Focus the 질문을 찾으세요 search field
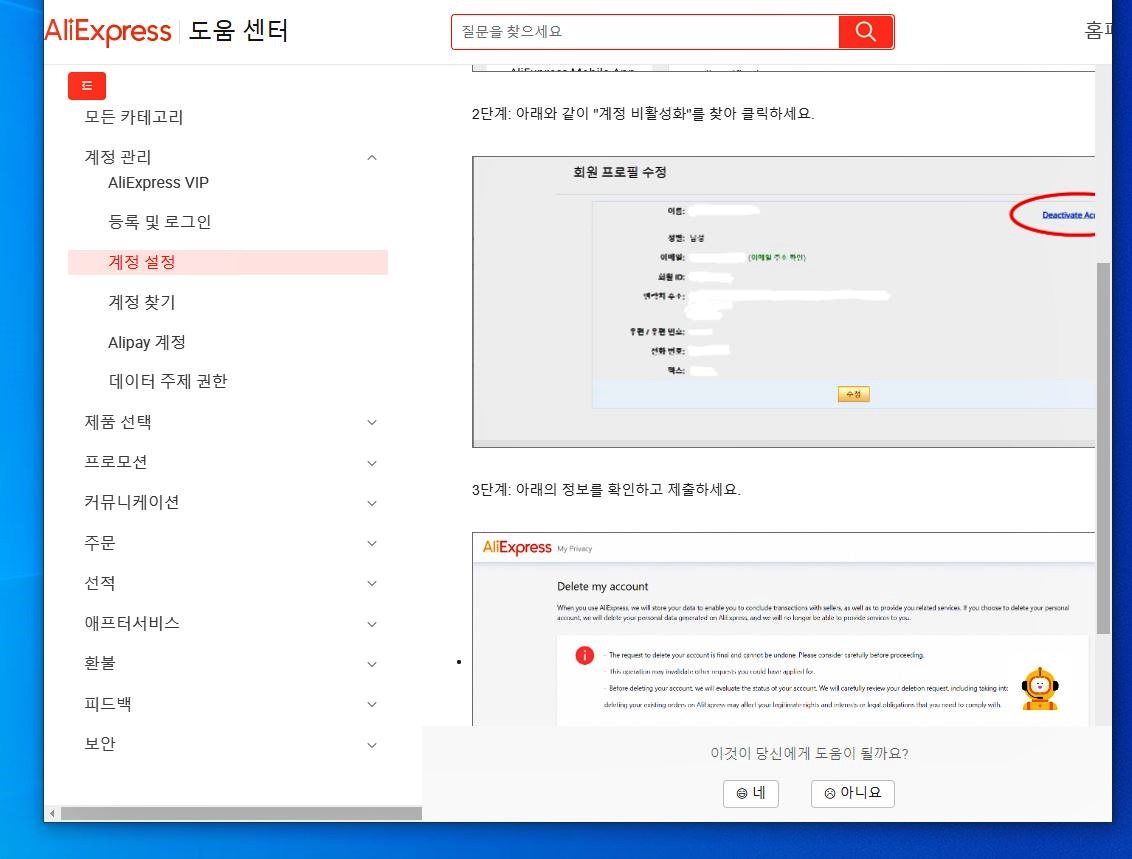Screen dimensions: 1132x859 pos(645,32)
